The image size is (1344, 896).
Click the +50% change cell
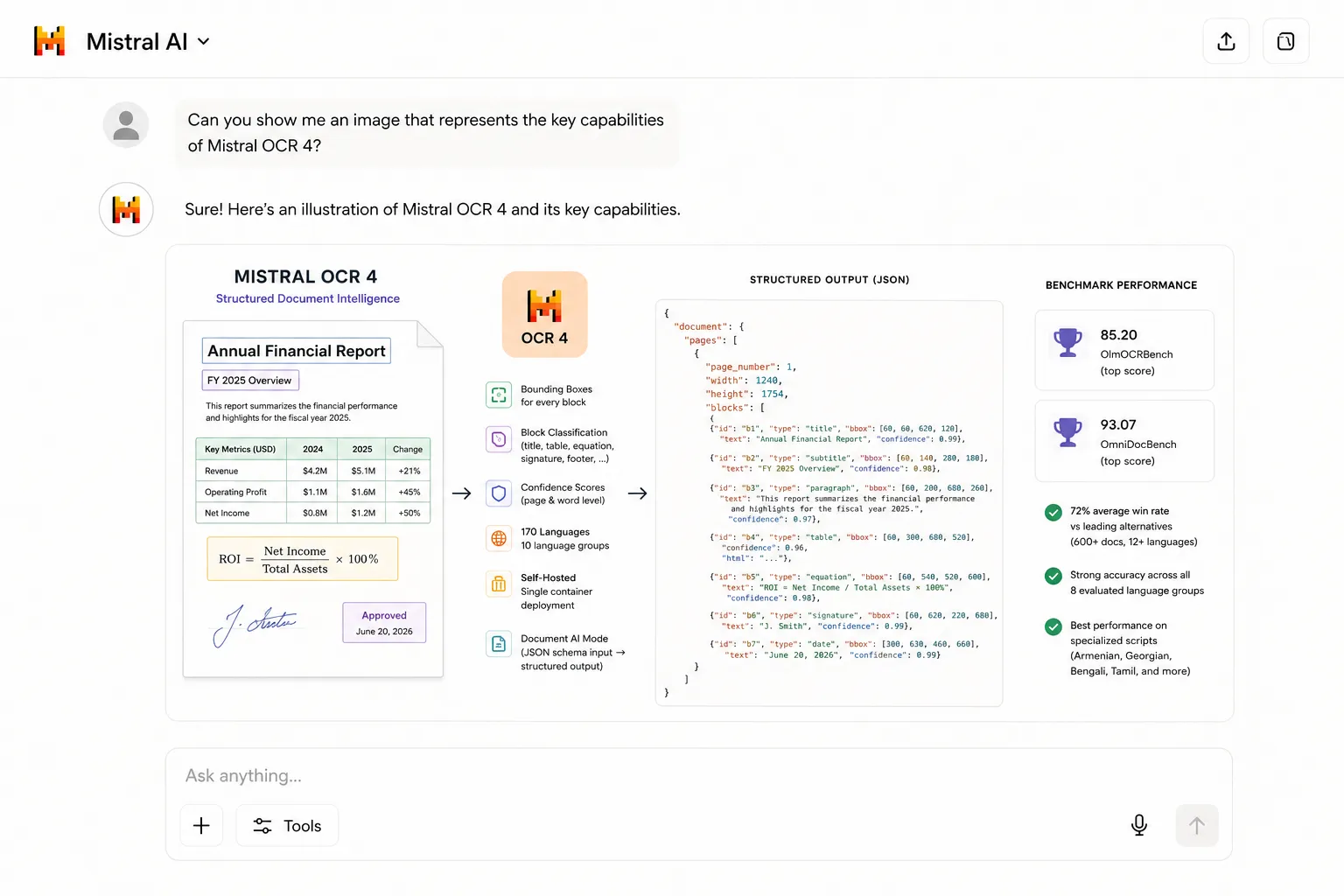pos(409,513)
